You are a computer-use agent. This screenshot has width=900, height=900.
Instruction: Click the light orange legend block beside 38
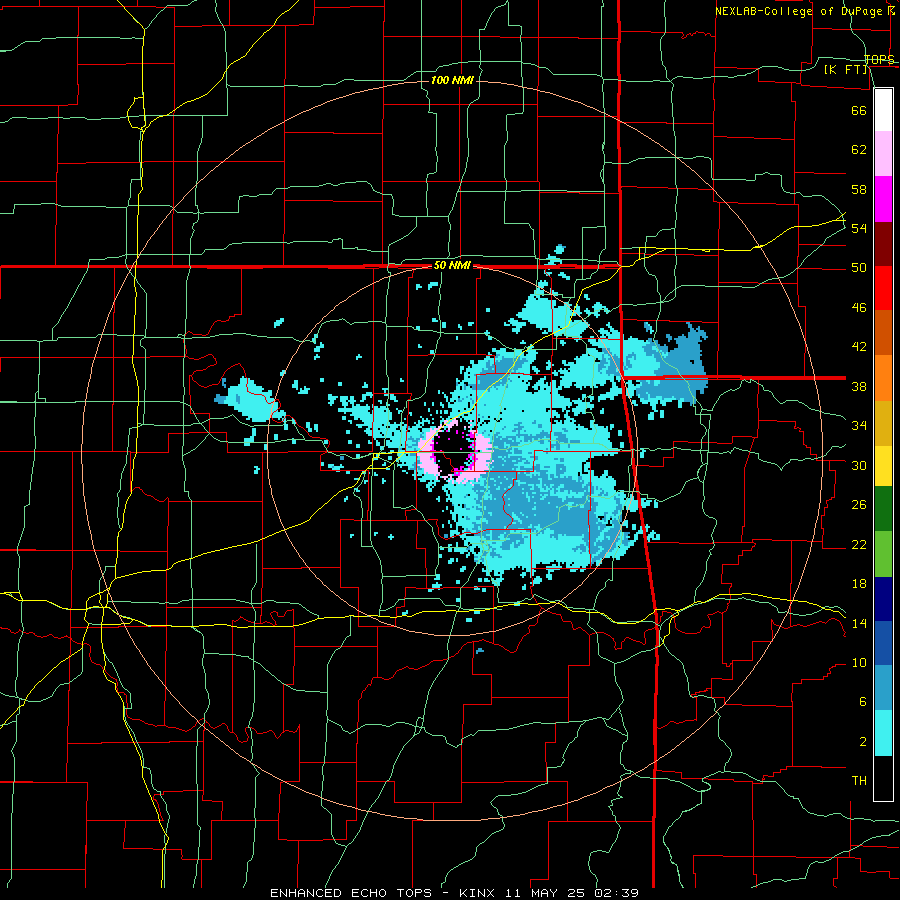[883, 377]
